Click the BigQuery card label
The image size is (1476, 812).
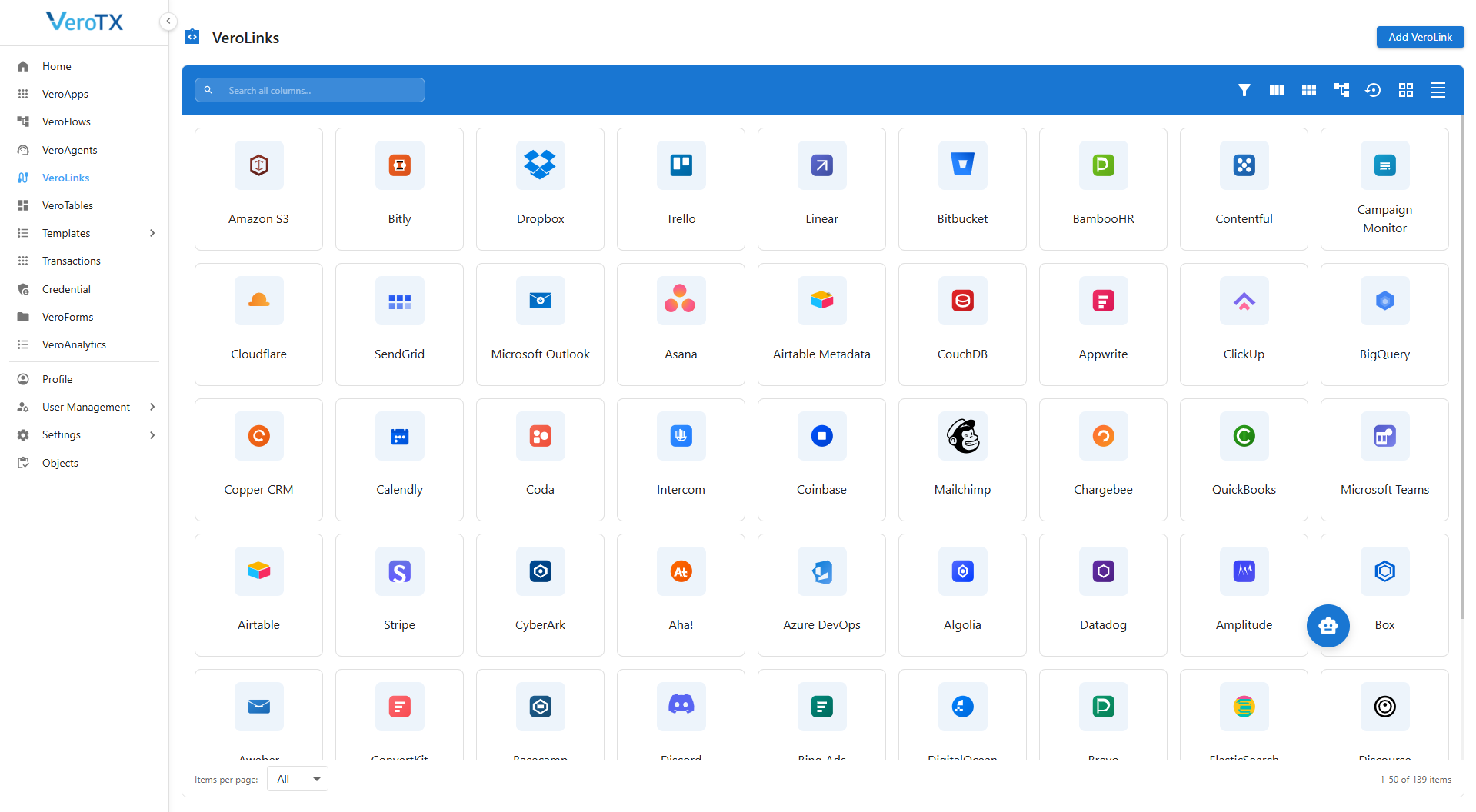point(1384,354)
